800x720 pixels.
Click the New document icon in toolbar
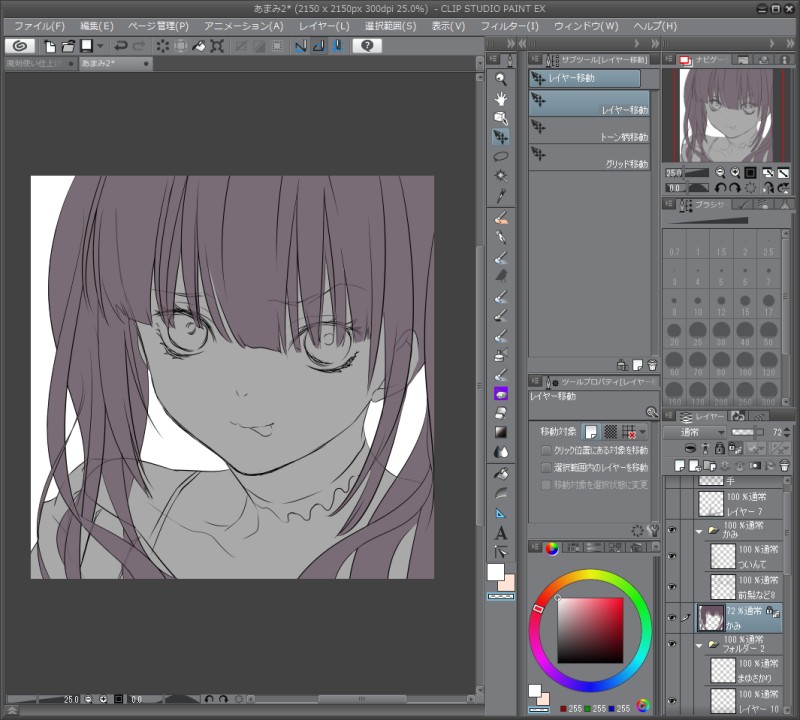(x=49, y=46)
